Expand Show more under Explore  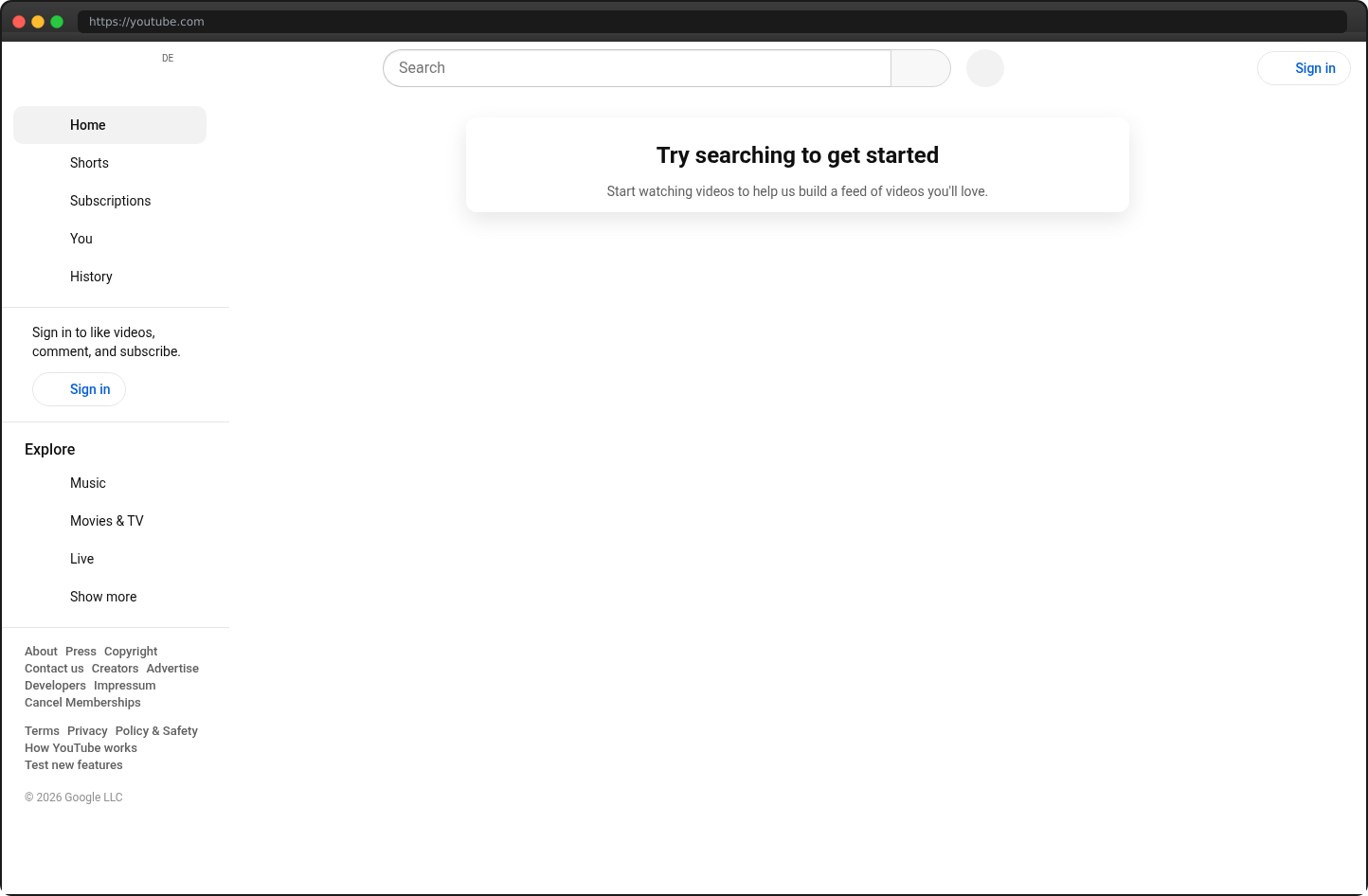(103, 596)
